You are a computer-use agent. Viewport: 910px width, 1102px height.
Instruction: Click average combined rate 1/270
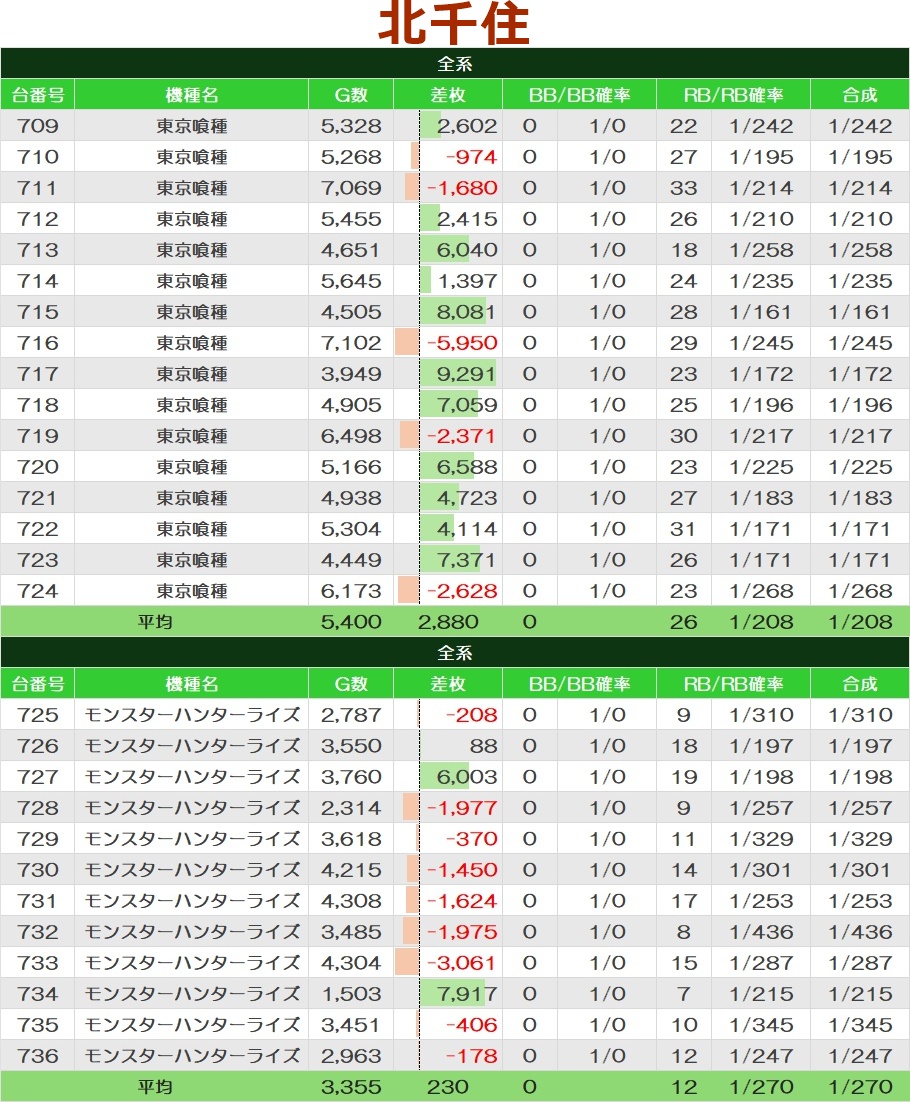coord(860,1087)
